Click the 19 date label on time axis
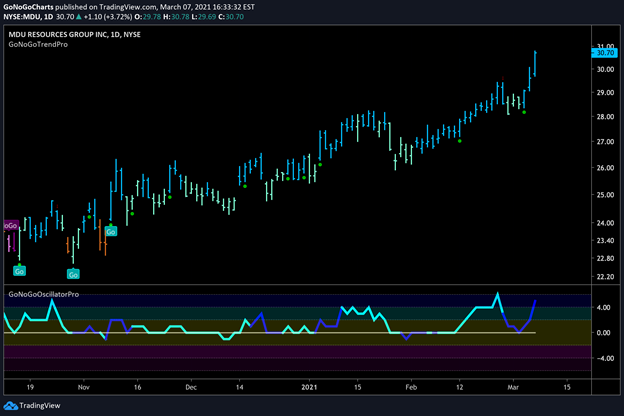624x416 pixels. pos(30,387)
